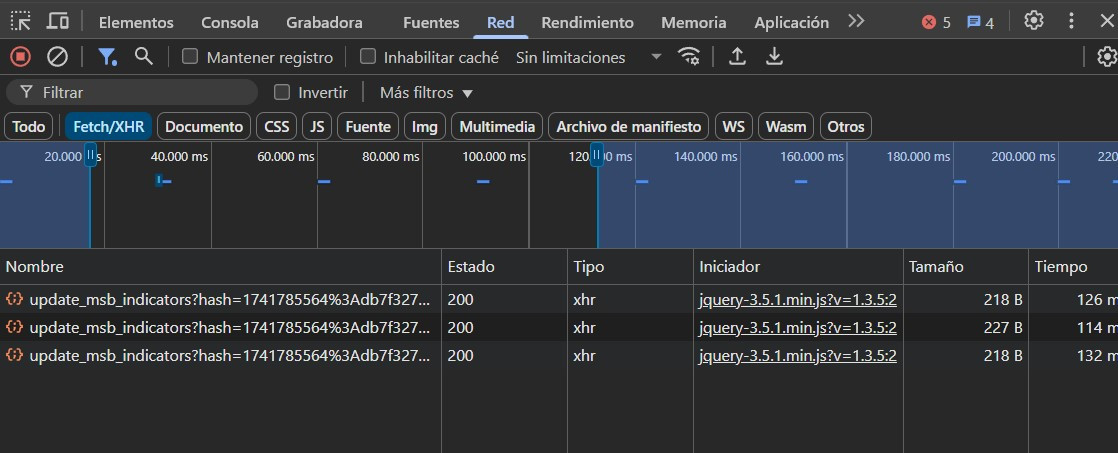Viewport: 1118px width, 453px height.
Task: Click the export HAR download icon
Action: [774, 57]
